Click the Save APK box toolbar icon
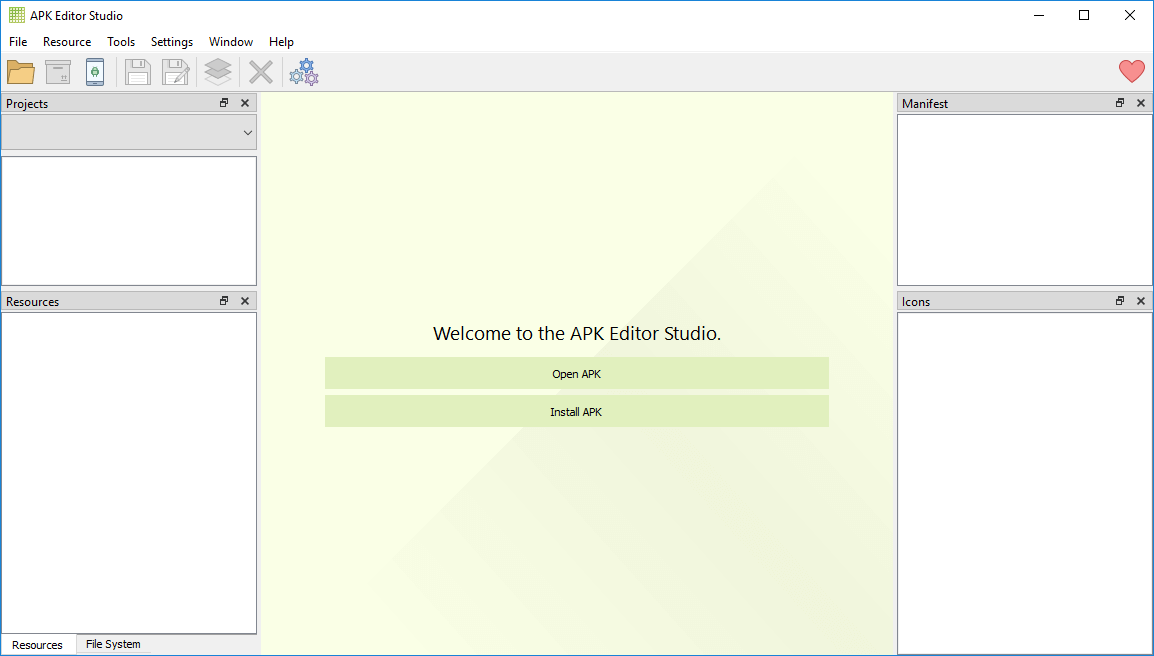The width and height of the screenshot is (1154, 656). point(58,72)
